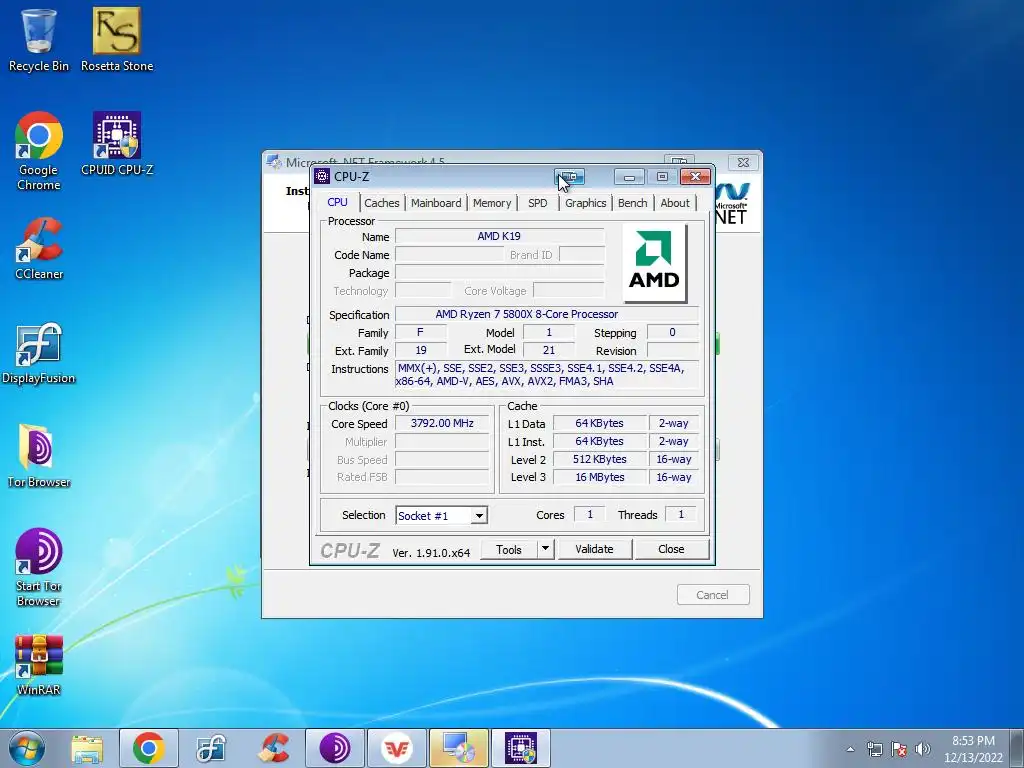The image size is (1024, 768).
Task: Click Cancel in the .NET Framework window
Action: (712, 594)
